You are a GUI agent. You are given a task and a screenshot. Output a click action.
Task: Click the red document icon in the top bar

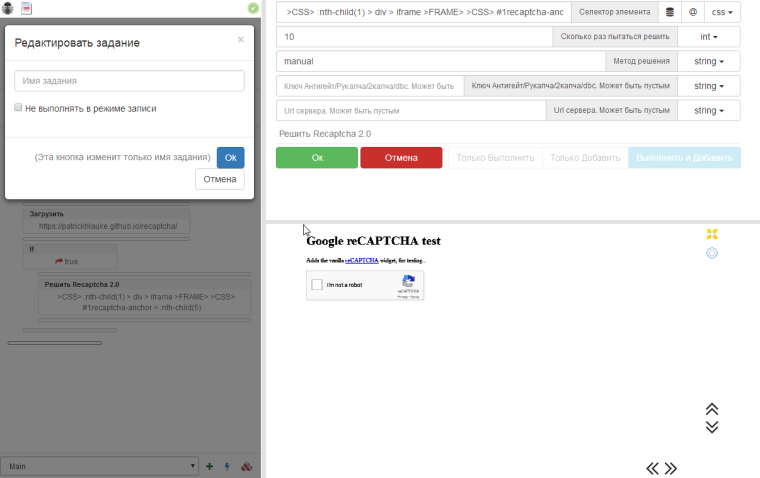(27, 8)
